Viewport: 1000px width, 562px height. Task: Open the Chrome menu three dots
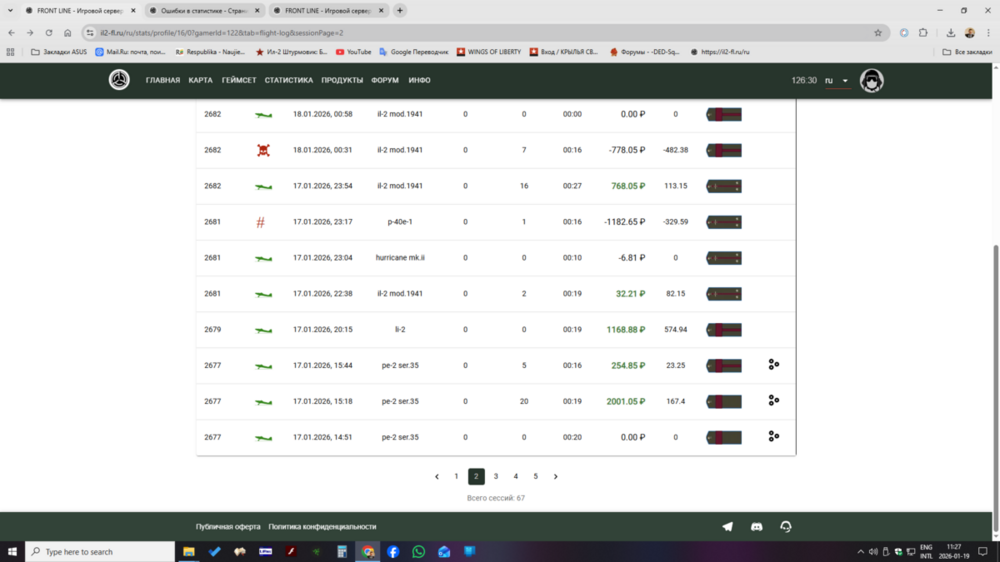tap(988, 33)
